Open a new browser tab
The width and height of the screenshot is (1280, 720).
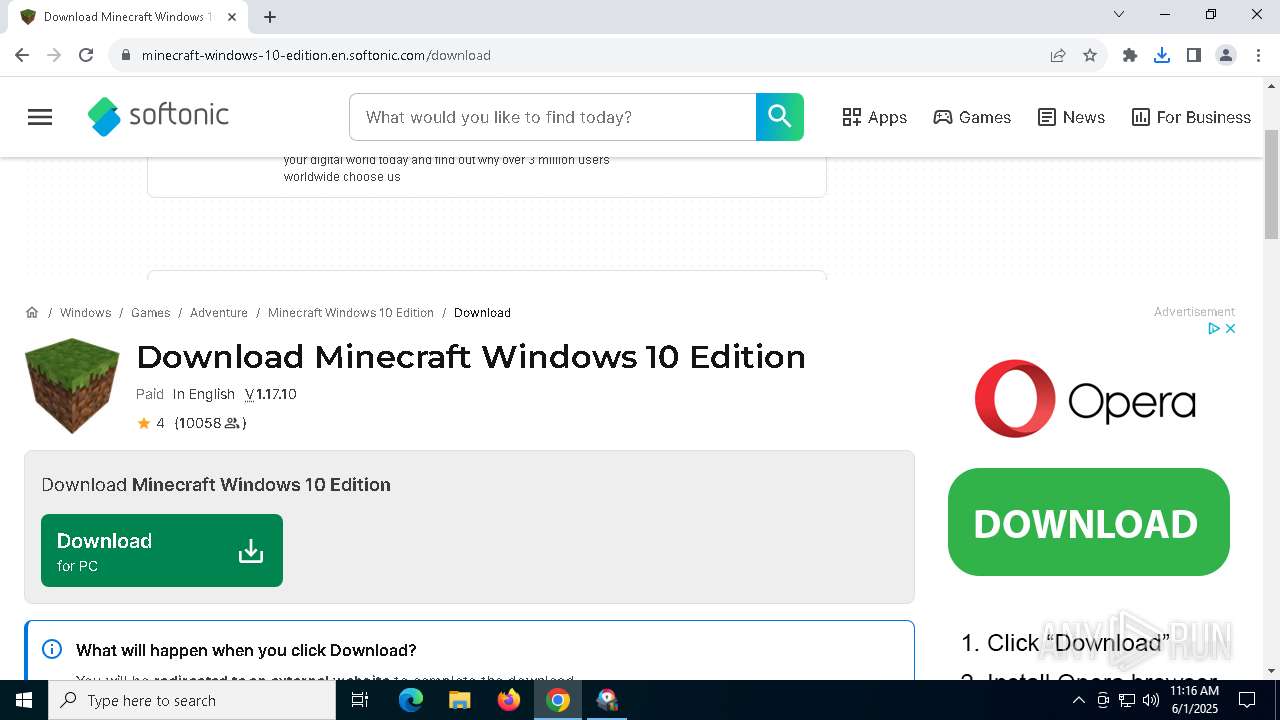270,17
